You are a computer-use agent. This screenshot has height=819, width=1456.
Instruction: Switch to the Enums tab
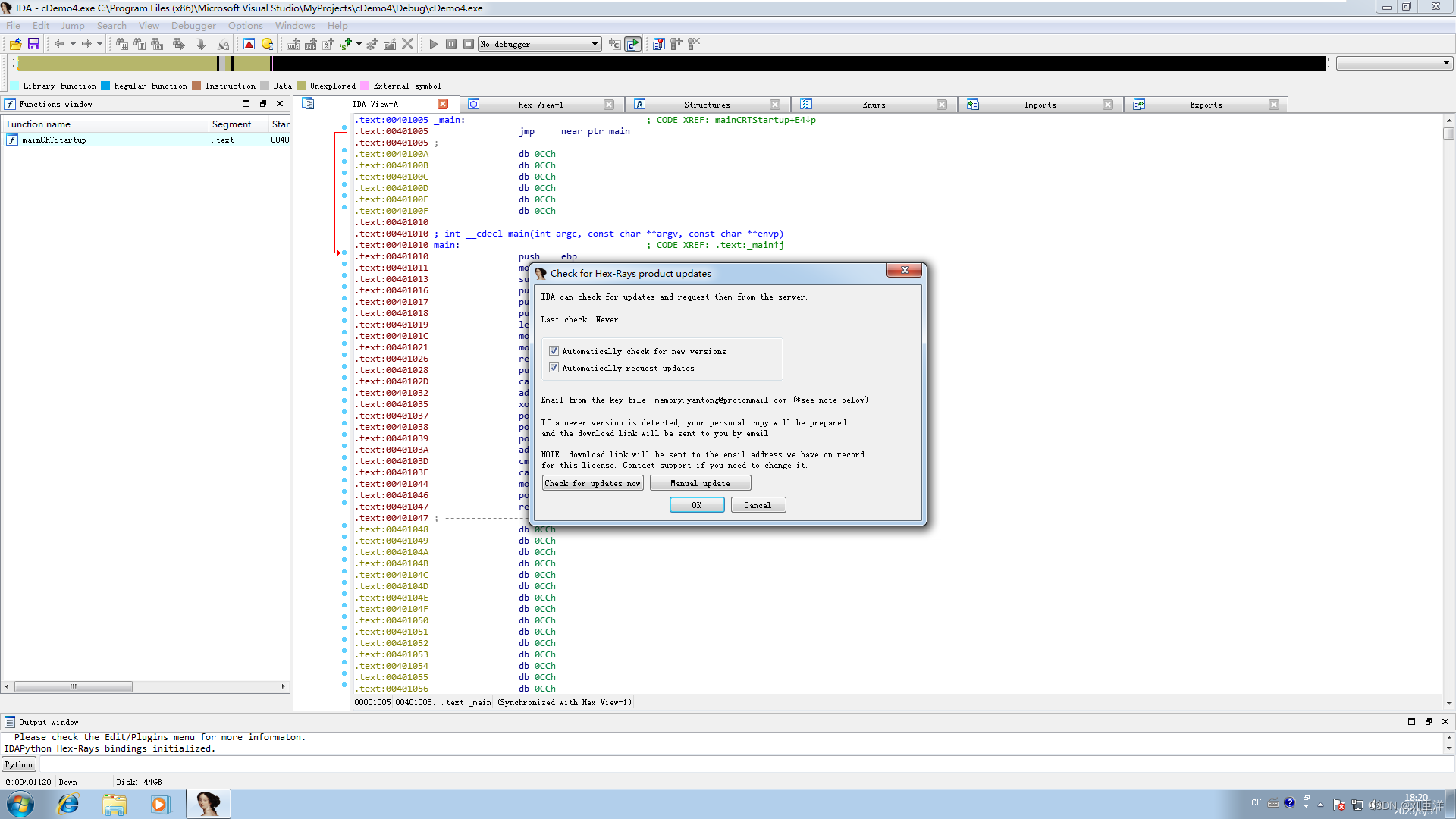point(874,105)
